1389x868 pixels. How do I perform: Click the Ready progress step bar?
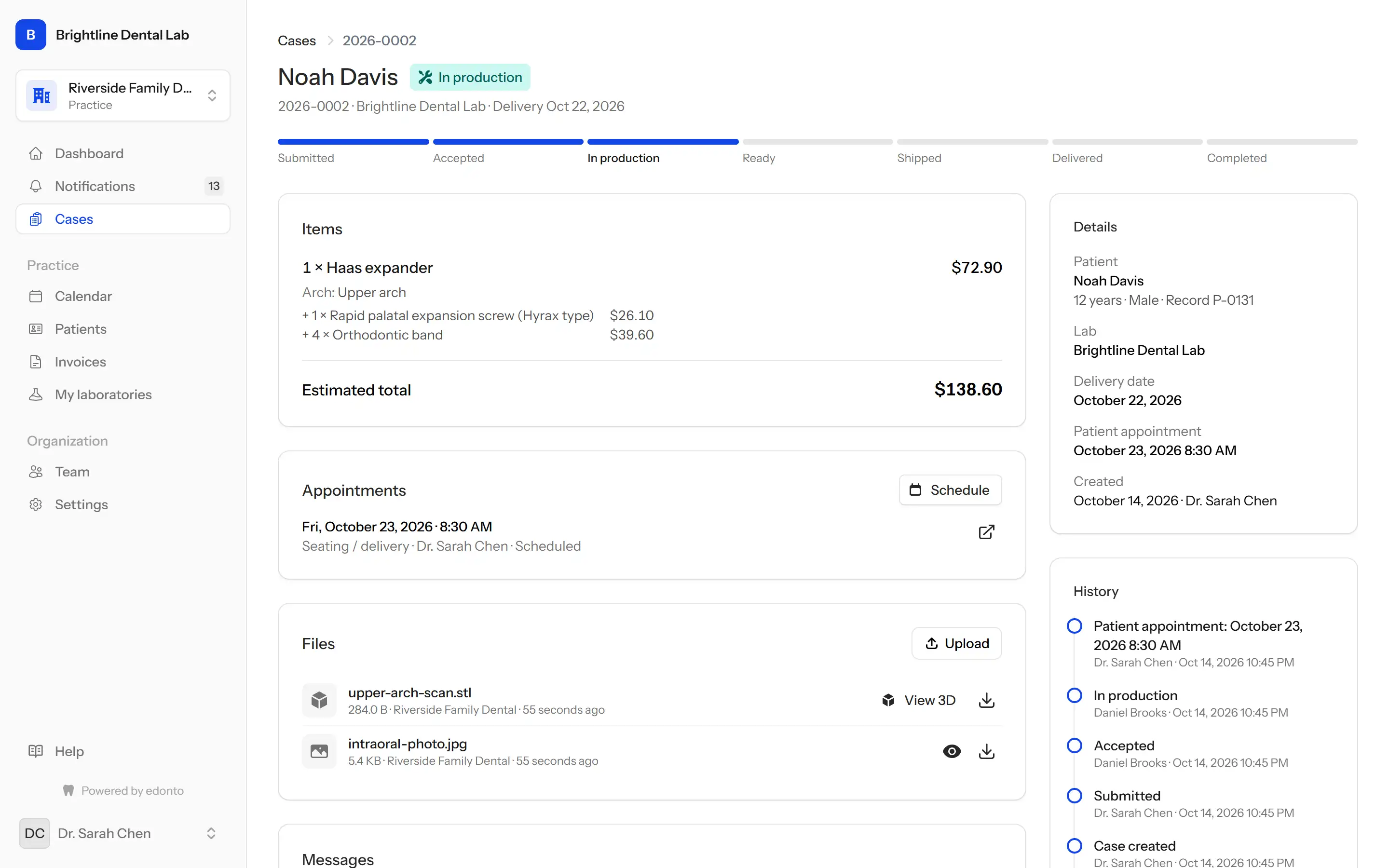(x=817, y=142)
